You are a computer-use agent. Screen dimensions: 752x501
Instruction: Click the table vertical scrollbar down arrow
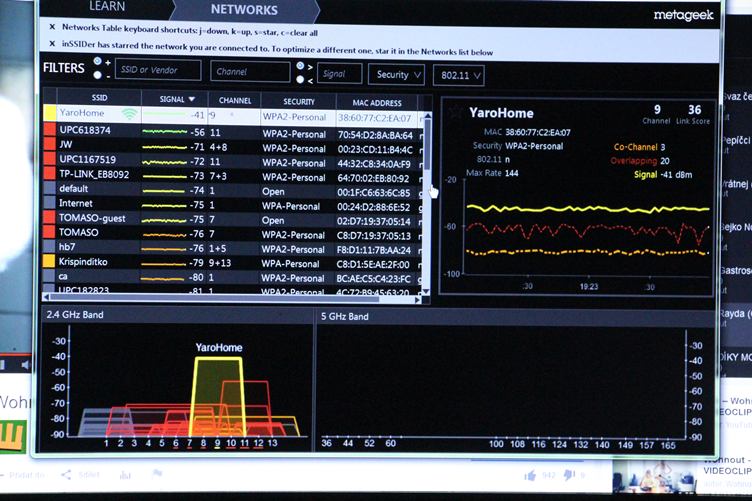tap(426, 291)
